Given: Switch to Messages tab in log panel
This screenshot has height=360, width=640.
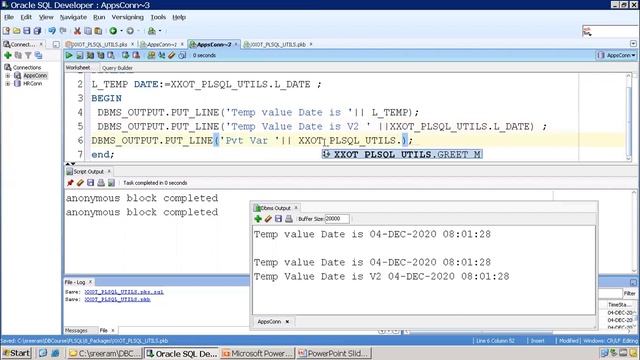Looking at the screenshot, I should (76, 330).
